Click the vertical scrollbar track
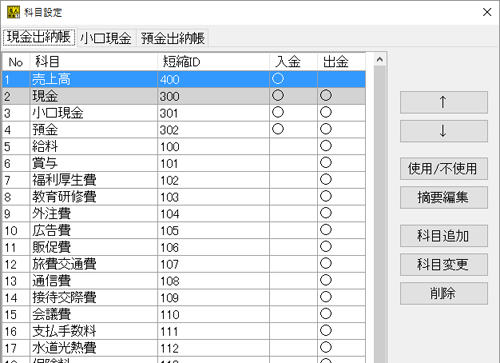This screenshot has height=363, width=500. (x=380, y=213)
